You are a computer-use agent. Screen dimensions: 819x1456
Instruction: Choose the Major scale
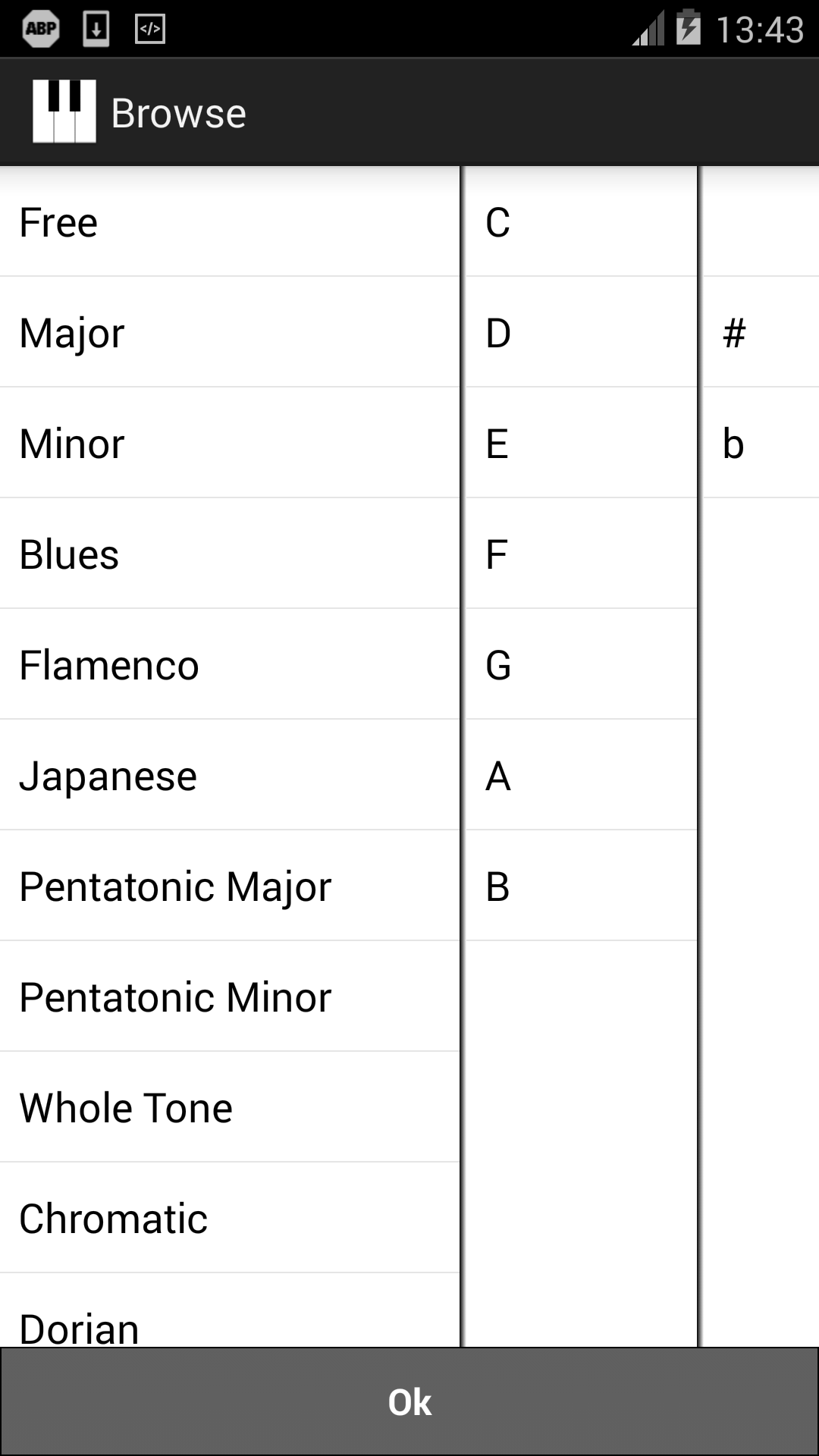click(229, 333)
